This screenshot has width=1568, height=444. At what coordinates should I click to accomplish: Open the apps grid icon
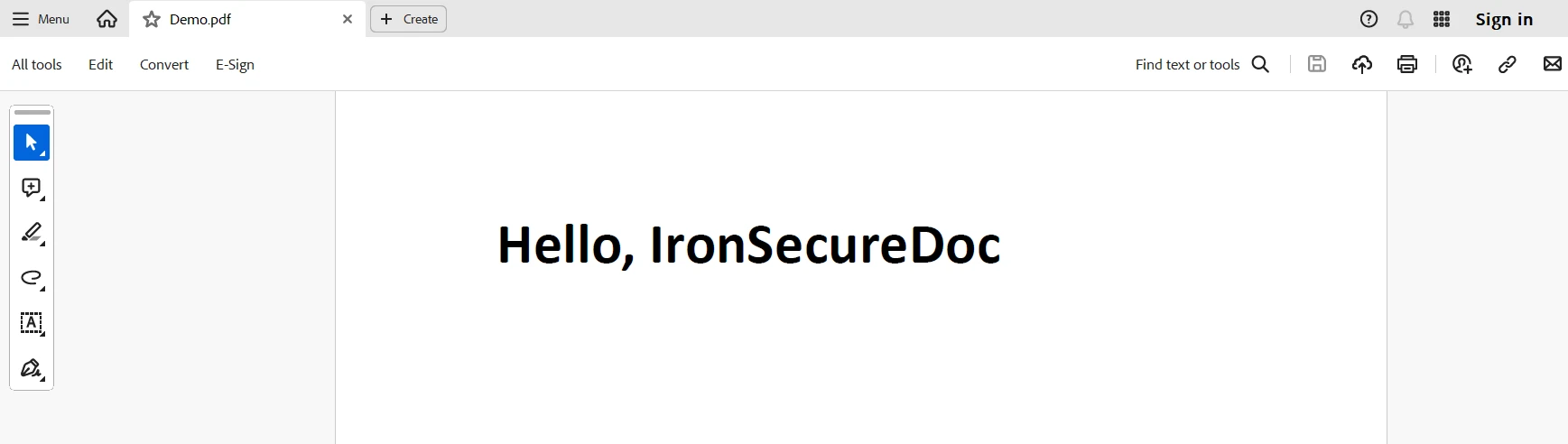point(1442,19)
